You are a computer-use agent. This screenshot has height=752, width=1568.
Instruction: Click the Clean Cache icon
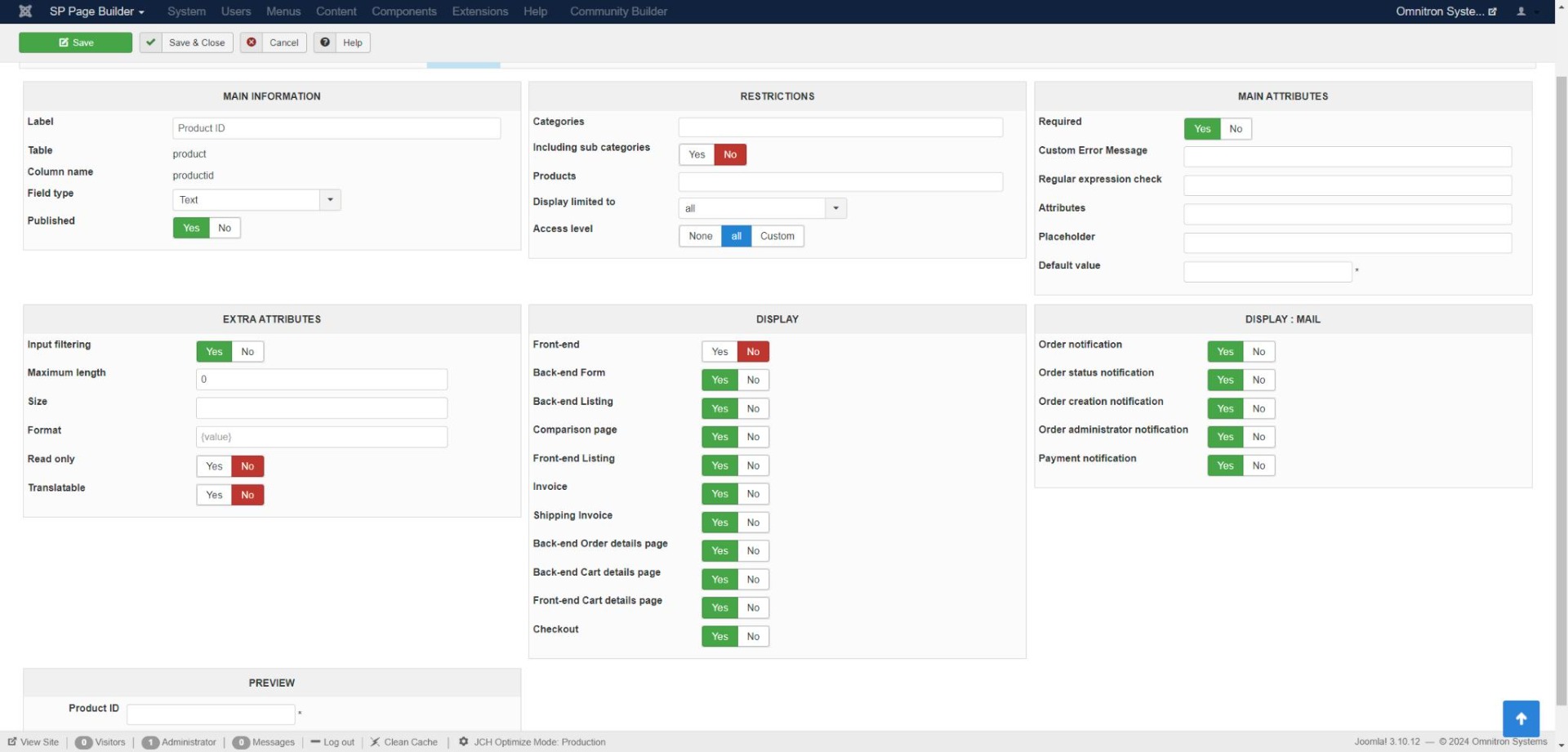[375, 741]
